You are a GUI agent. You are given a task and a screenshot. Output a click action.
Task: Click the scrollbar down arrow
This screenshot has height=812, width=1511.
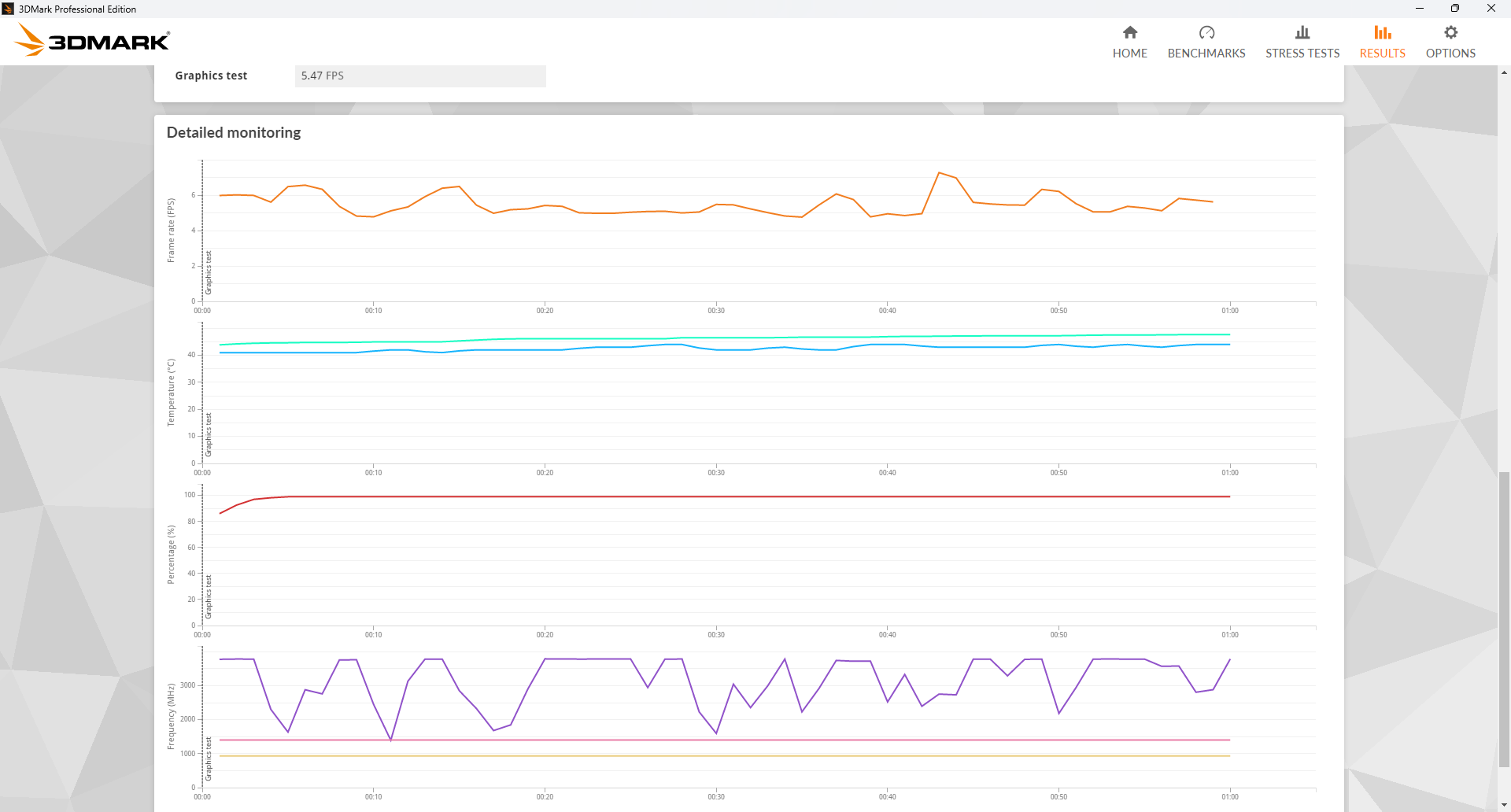click(1504, 805)
